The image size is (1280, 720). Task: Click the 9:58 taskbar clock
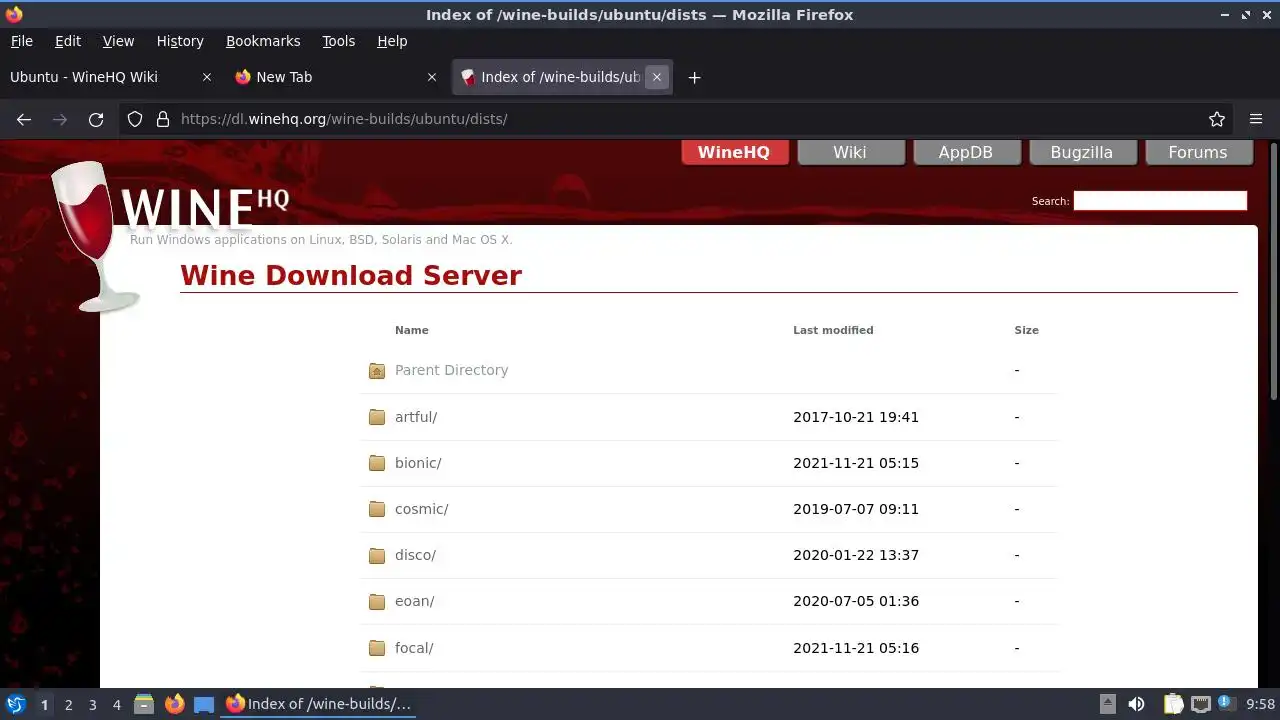click(x=1261, y=705)
